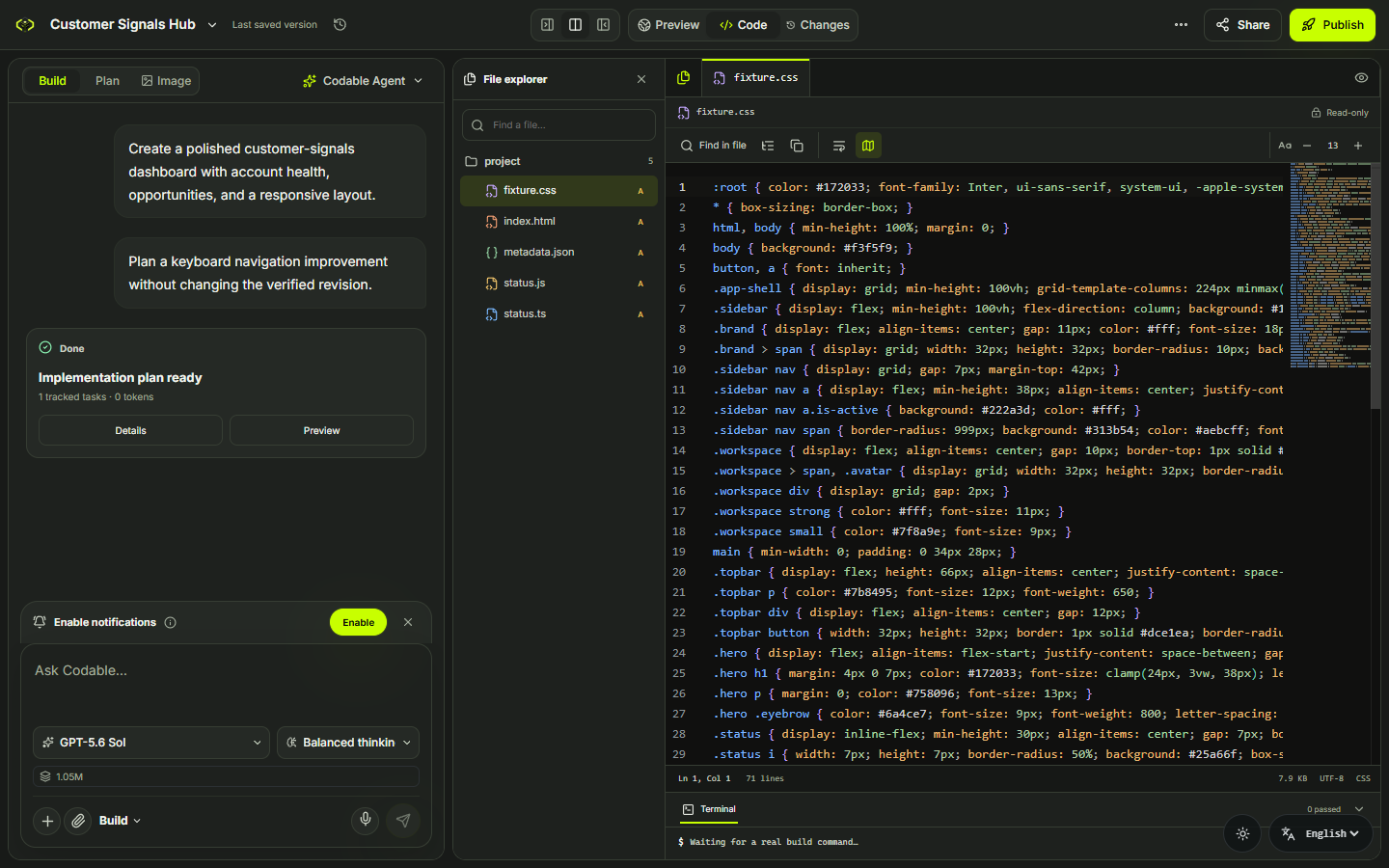Open index.html in file explorer

click(558, 222)
